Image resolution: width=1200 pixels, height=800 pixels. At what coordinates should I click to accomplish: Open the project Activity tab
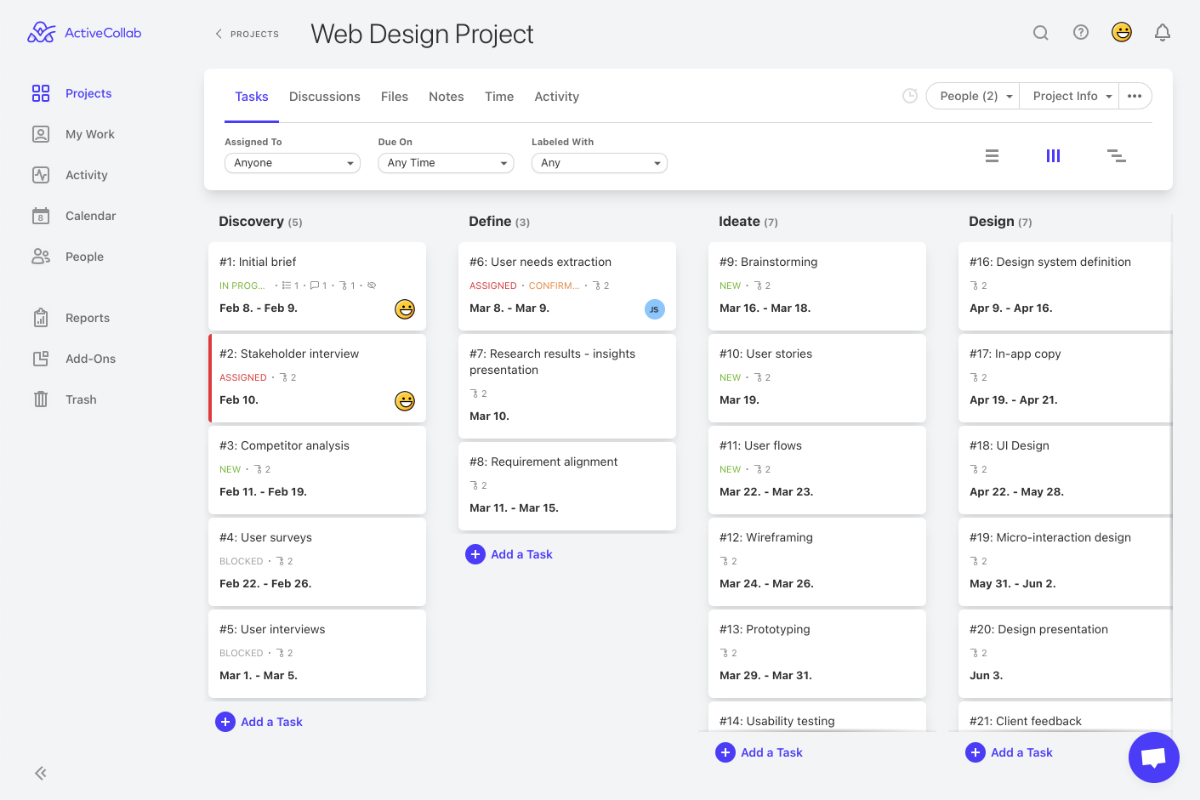tap(557, 97)
